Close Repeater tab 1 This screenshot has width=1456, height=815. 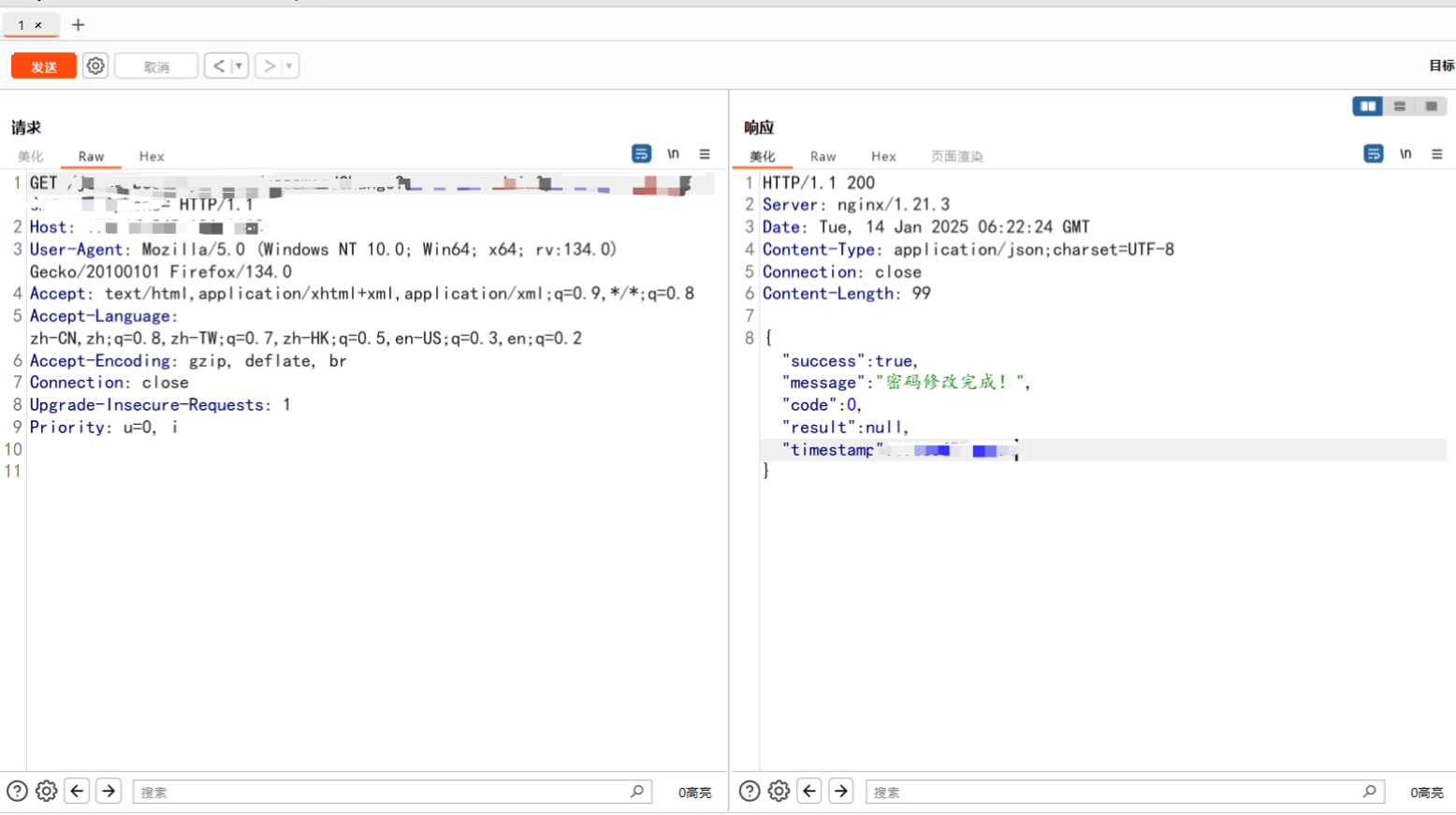[x=38, y=25]
